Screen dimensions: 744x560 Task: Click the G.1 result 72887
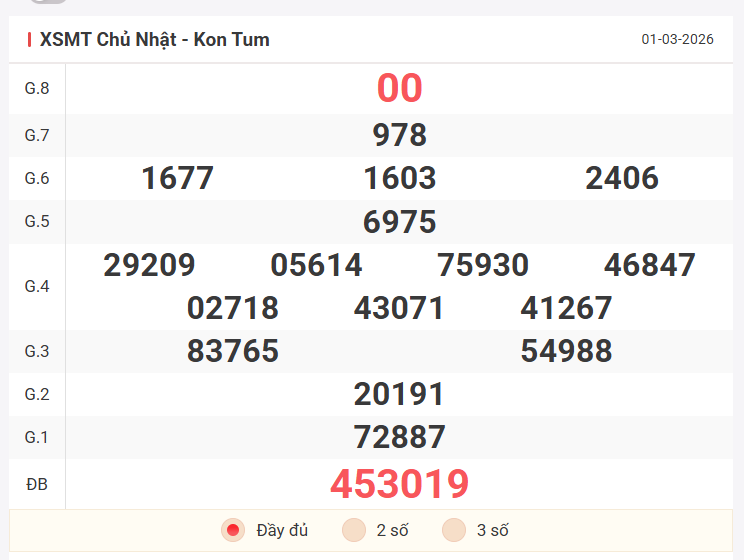[399, 437]
